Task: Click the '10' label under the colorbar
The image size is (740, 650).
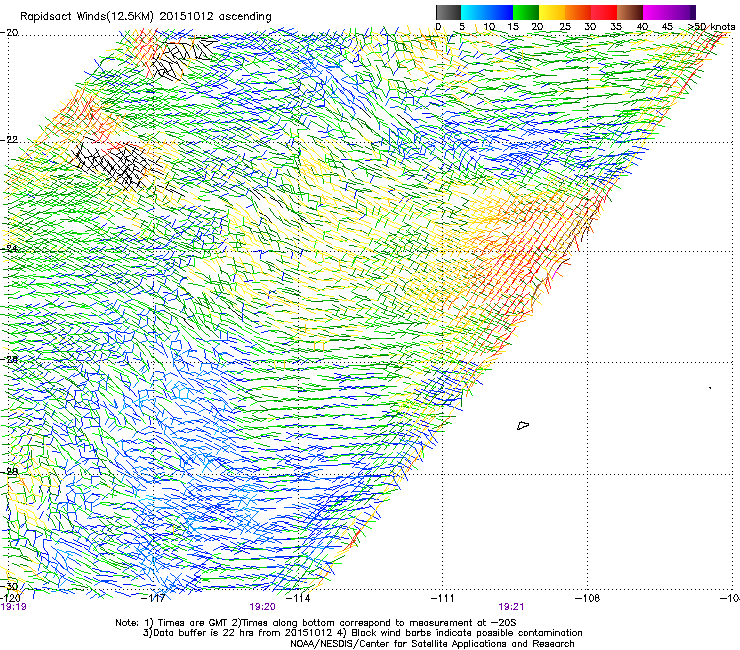Action: click(x=489, y=27)
